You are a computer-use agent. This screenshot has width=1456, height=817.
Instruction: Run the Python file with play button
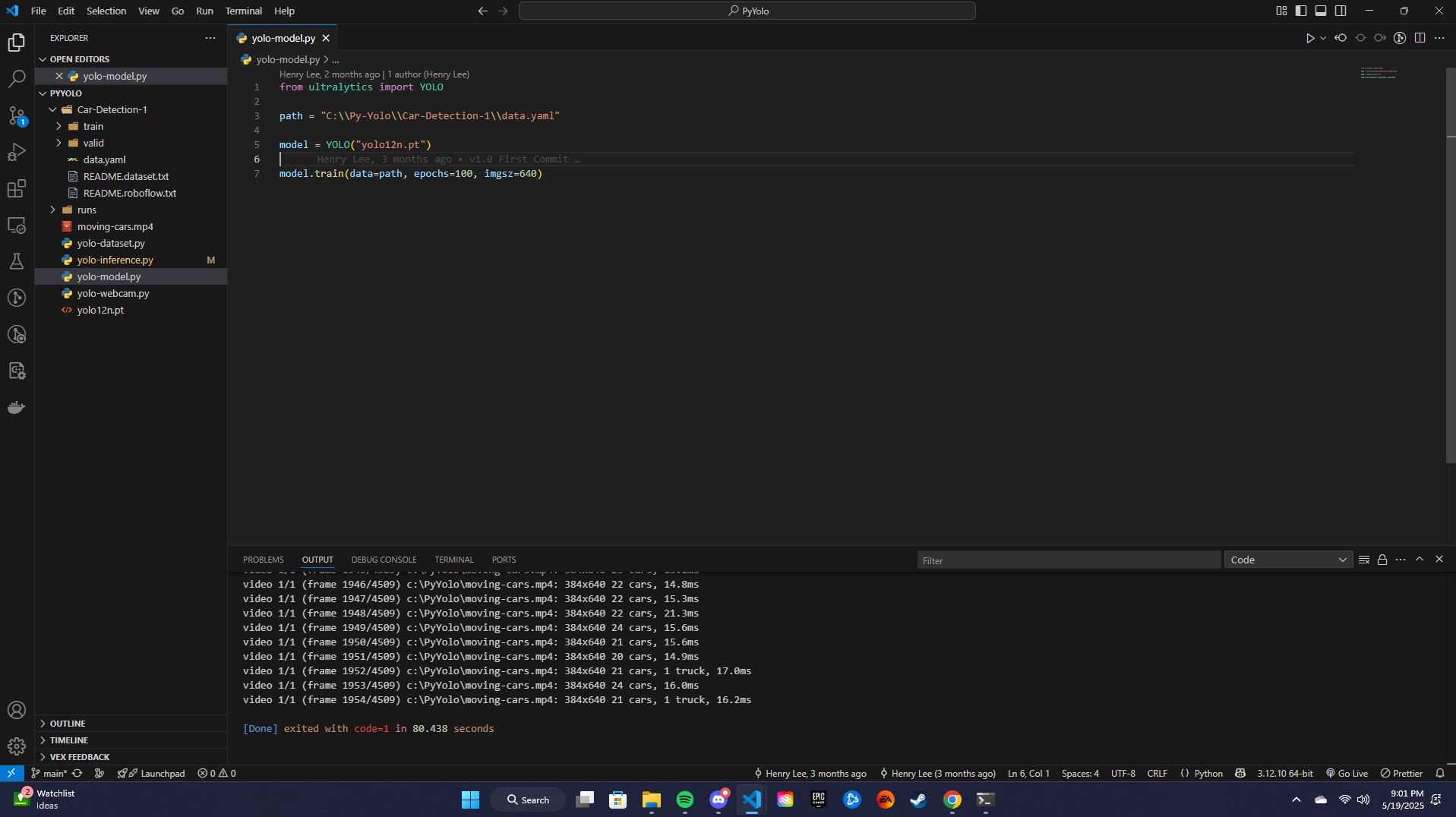[1309, 38]
